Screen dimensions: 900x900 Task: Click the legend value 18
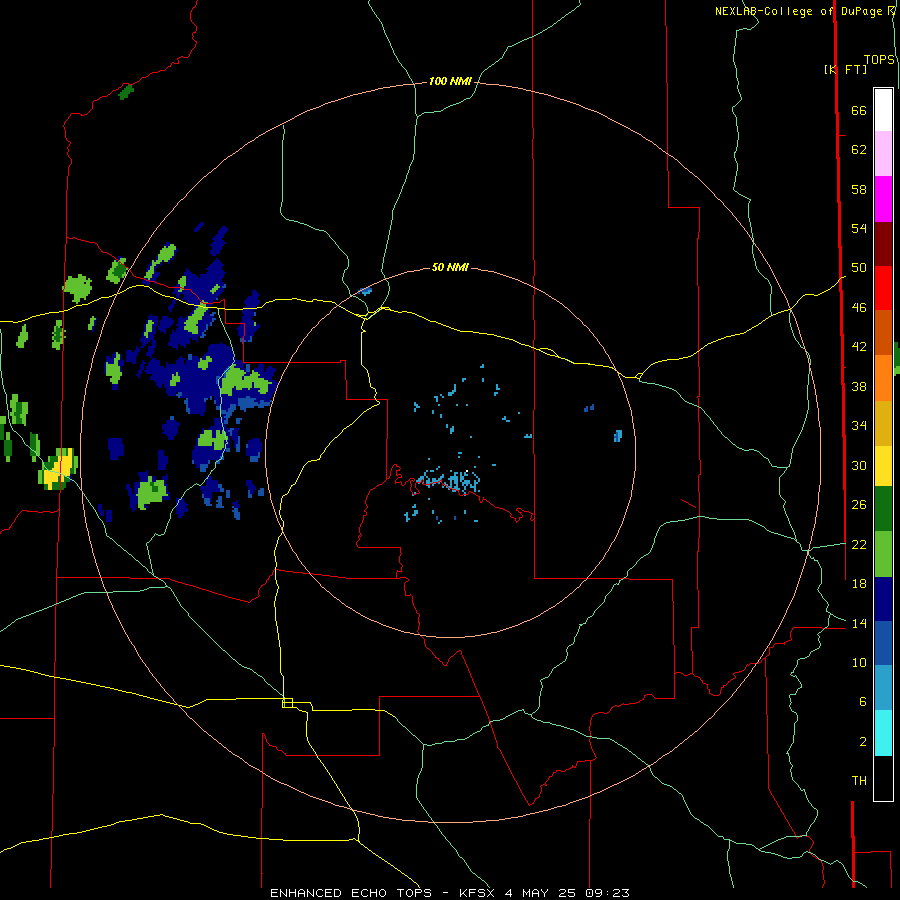point(859,584)
